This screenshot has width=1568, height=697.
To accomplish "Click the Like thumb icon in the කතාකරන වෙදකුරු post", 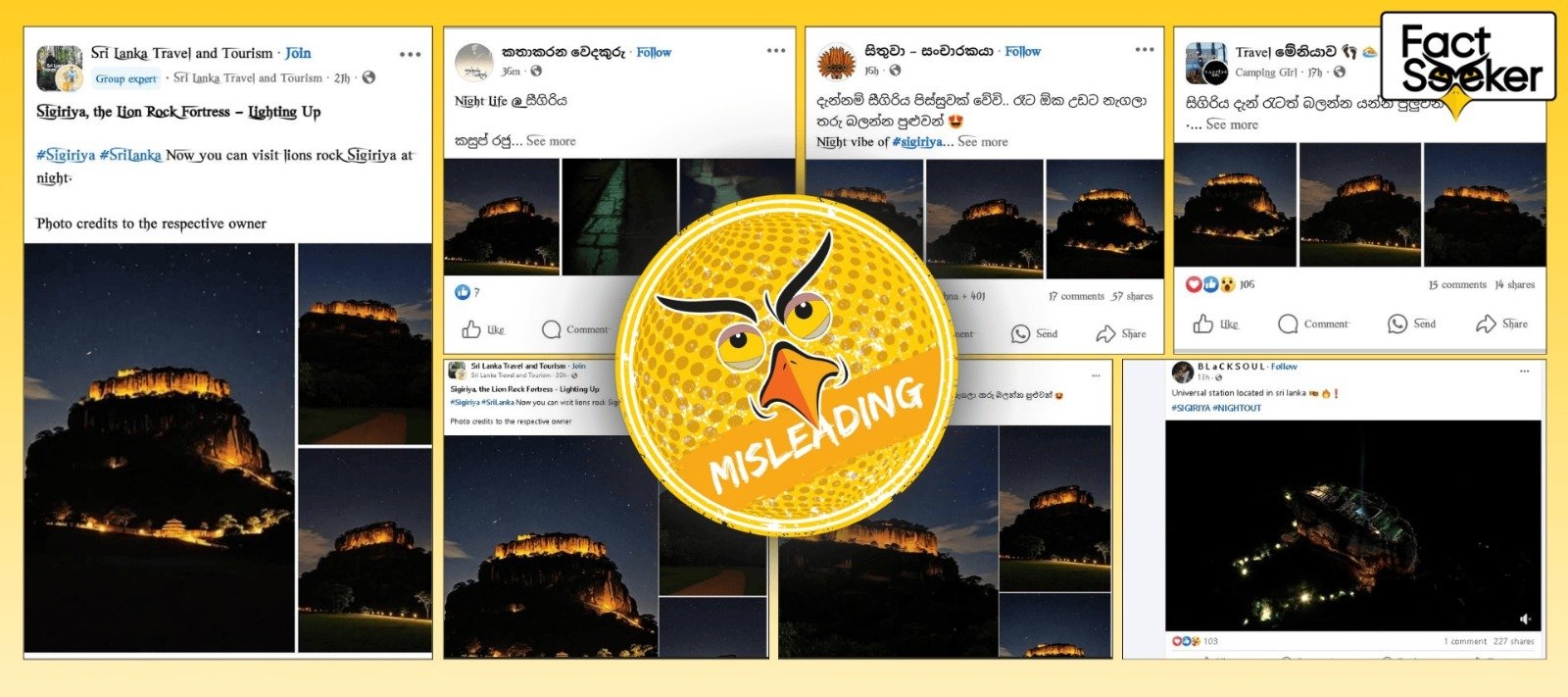I will click(x=471, y=329).
